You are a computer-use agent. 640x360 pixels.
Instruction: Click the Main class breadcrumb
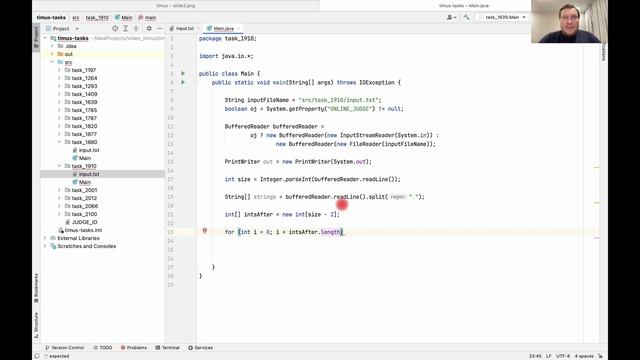pos(124,18)
